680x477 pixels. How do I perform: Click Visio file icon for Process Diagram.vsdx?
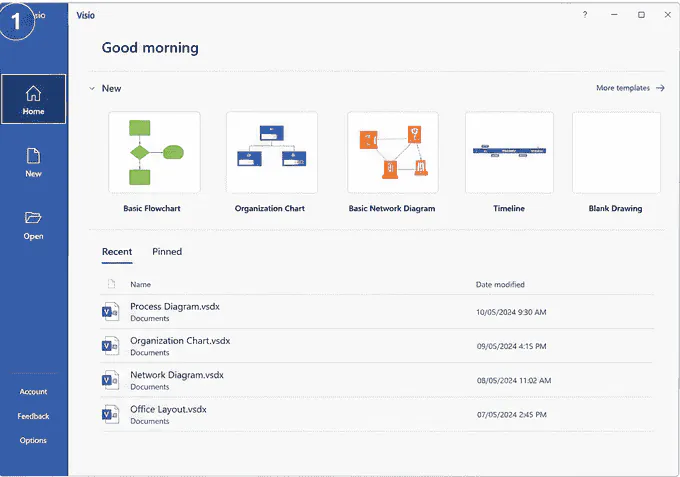click(110, 312)
